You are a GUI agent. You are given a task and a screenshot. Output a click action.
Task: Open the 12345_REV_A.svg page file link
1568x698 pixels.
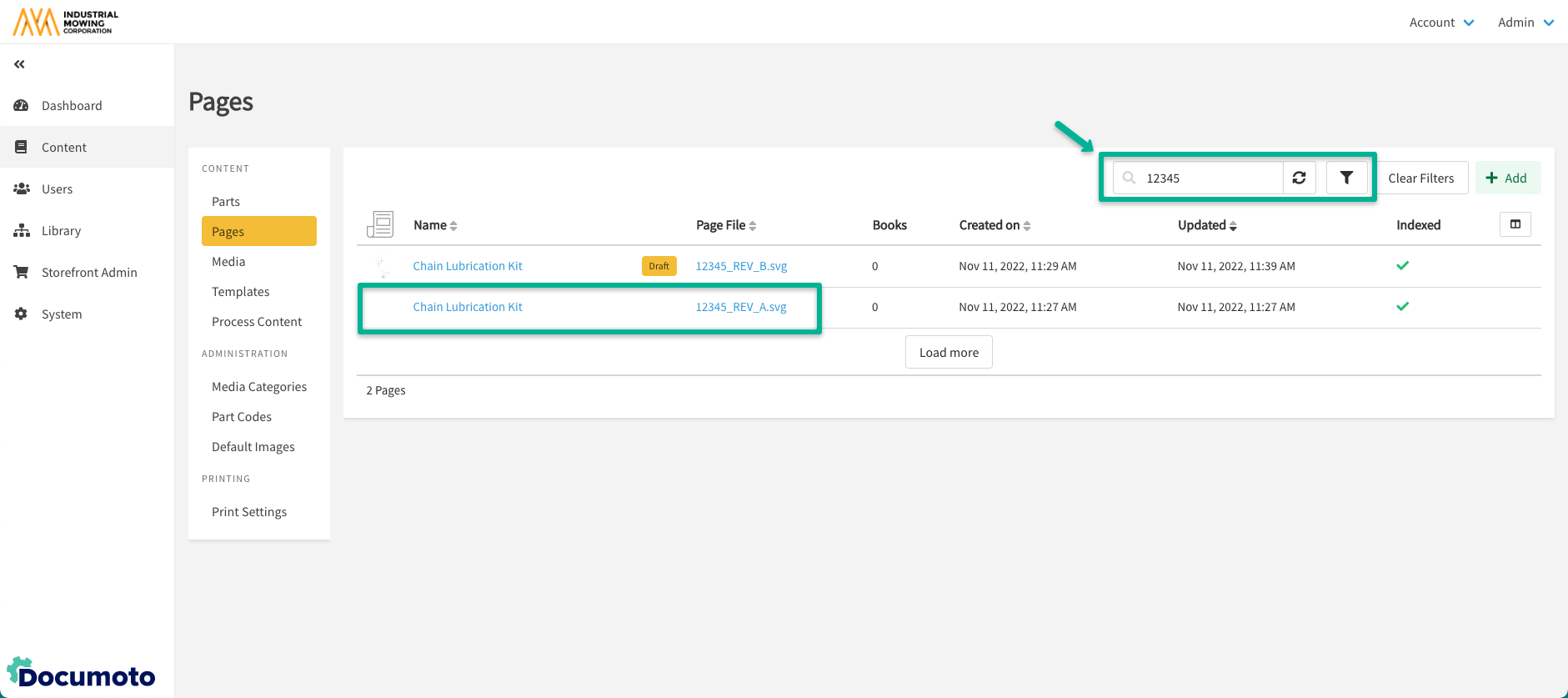[741, 307]
